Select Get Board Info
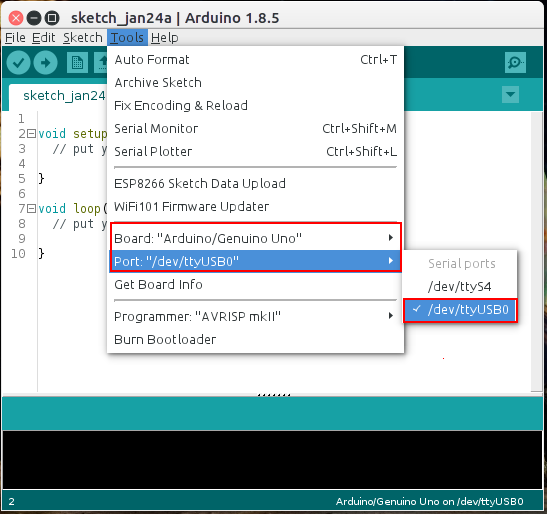The width and height of the screenshot is (547, 521). point(255,285)
